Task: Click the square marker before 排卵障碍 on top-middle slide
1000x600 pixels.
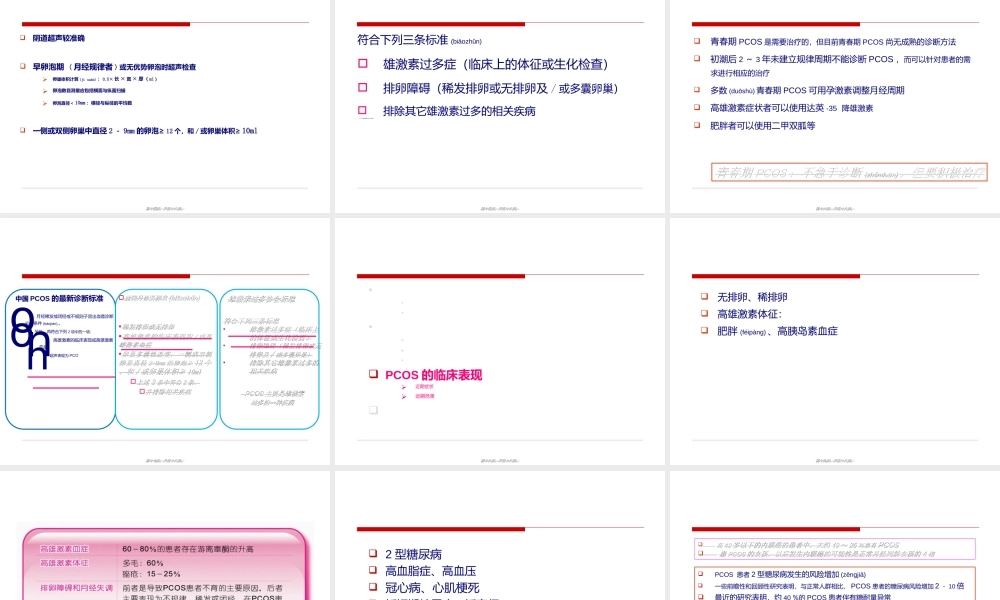Action: coord(365,87)
